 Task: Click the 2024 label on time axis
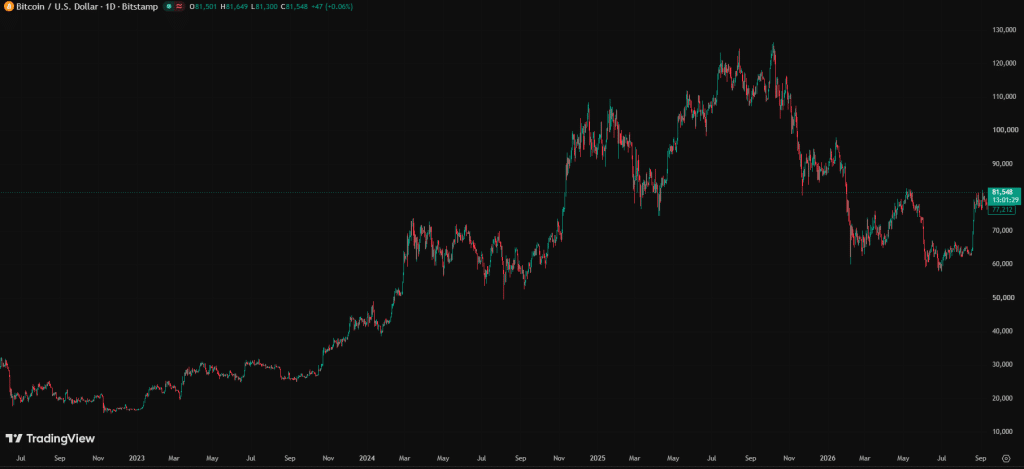366,459
